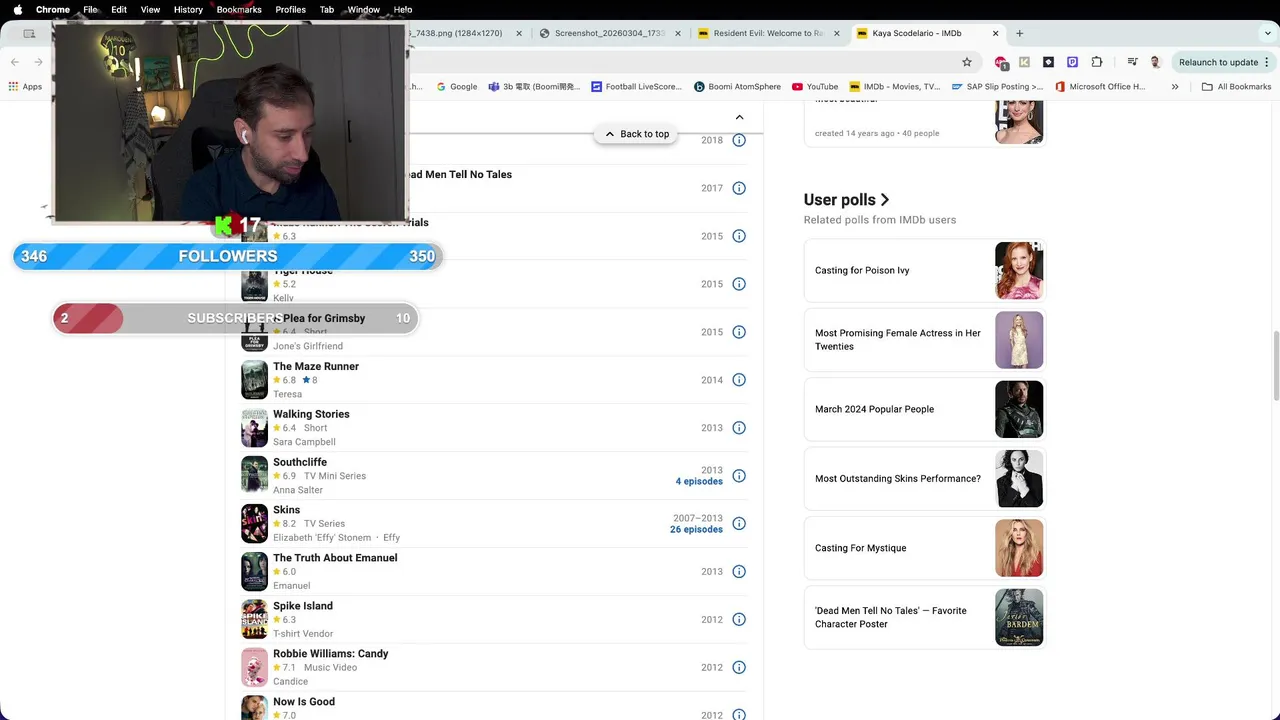
Task: Show hidden bookmarks overflow chevron
Action: click(x=1175, y=87)
